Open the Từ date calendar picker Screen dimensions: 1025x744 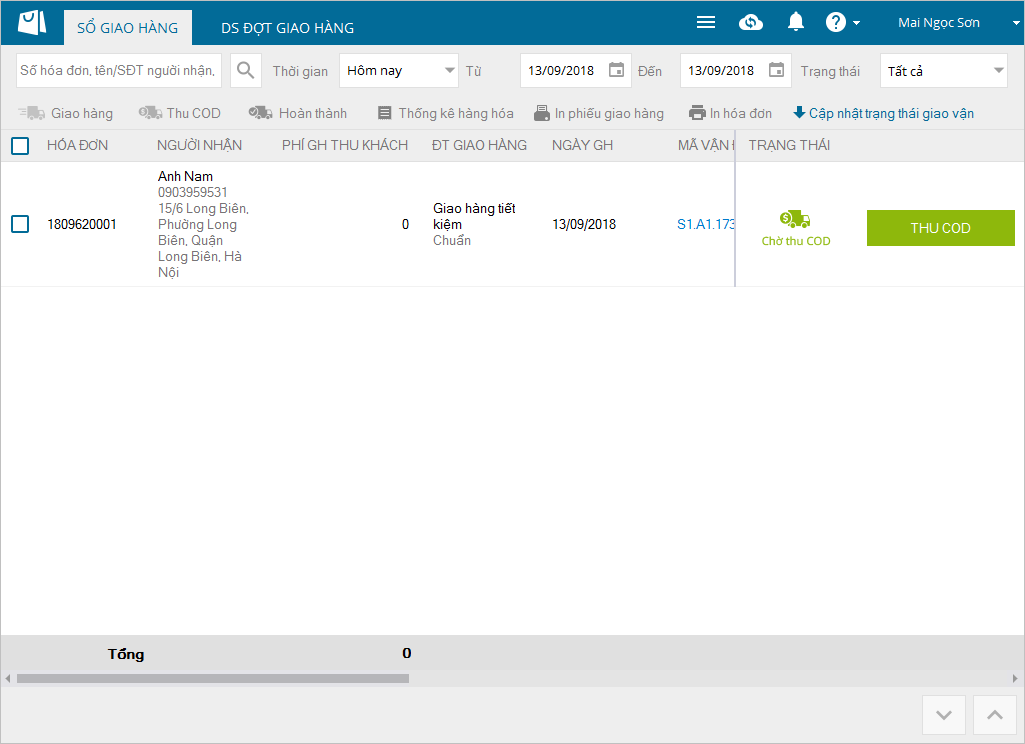616,70
